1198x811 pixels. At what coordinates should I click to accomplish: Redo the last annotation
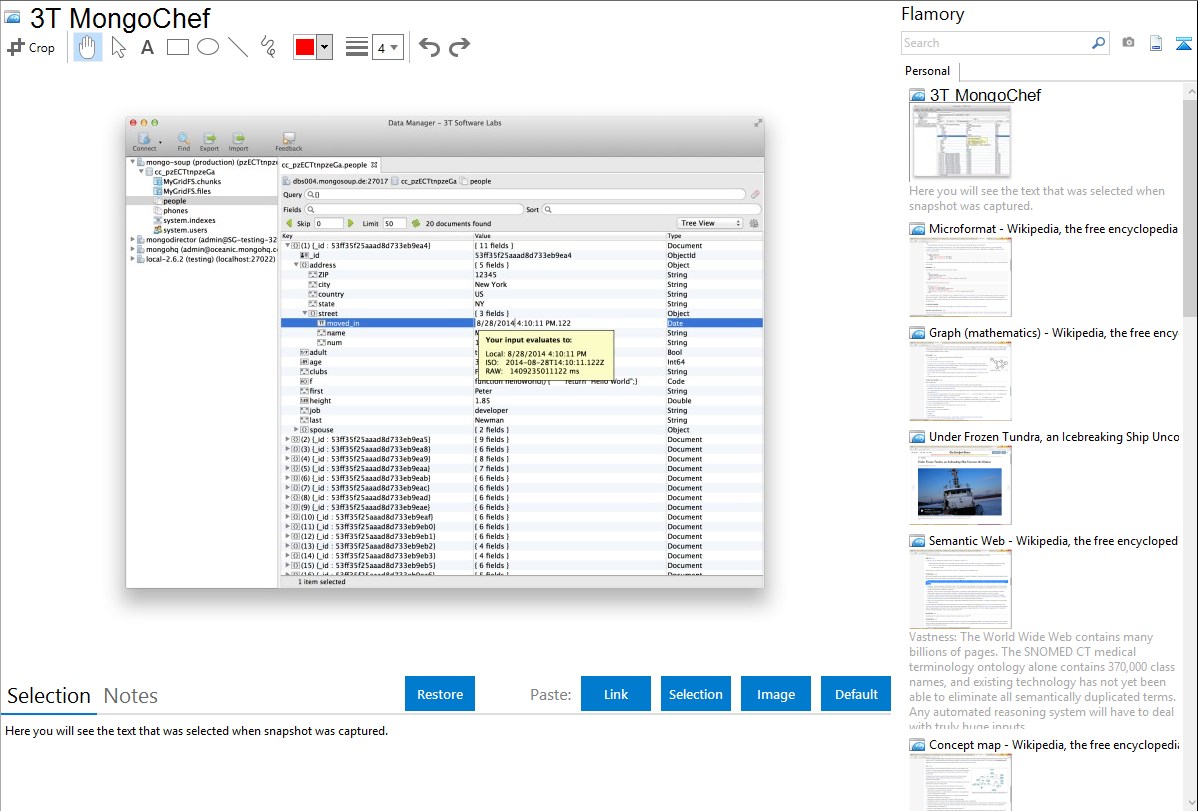point(459,47)
